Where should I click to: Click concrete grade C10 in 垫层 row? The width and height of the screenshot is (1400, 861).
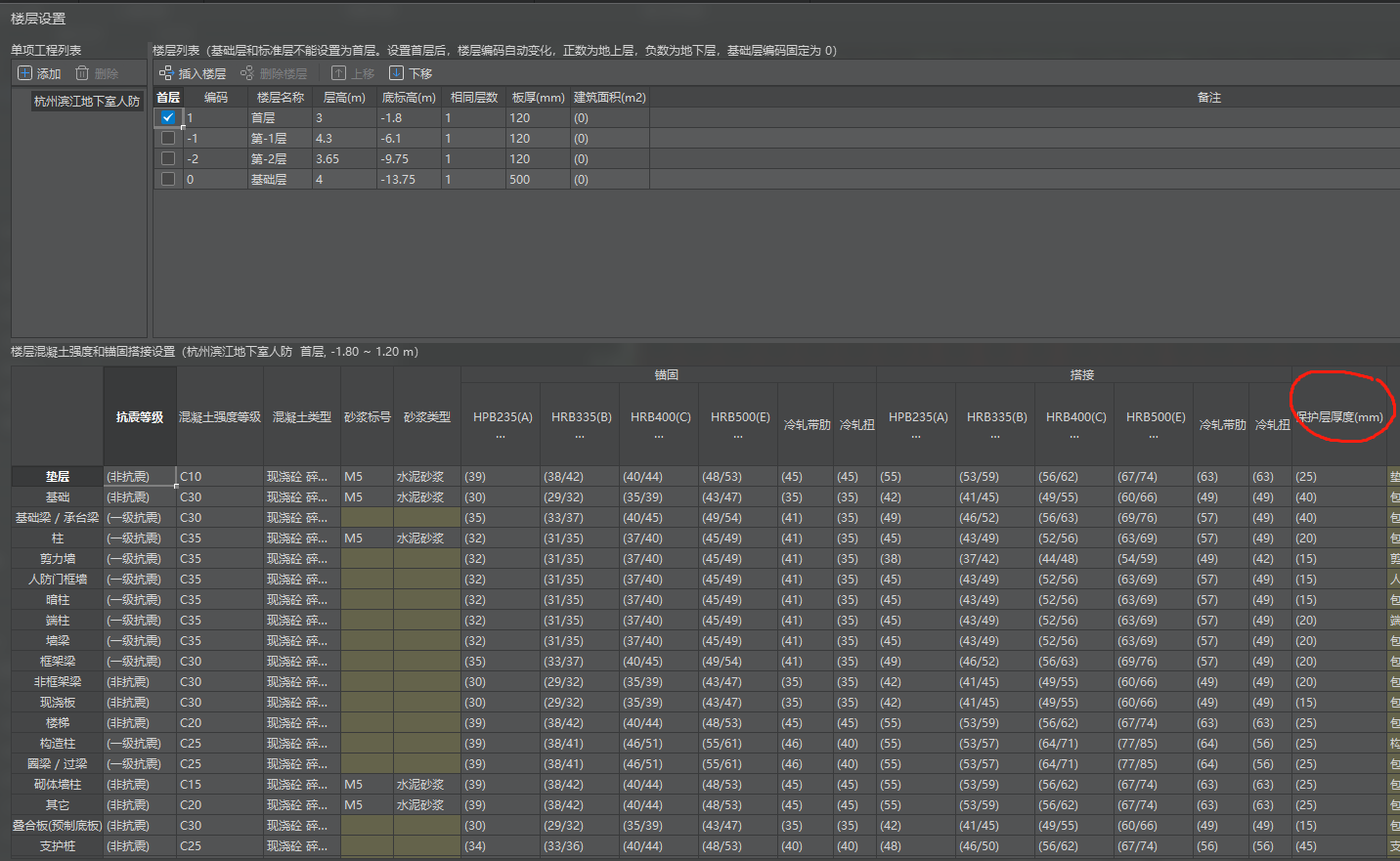[x=220, y=476]
